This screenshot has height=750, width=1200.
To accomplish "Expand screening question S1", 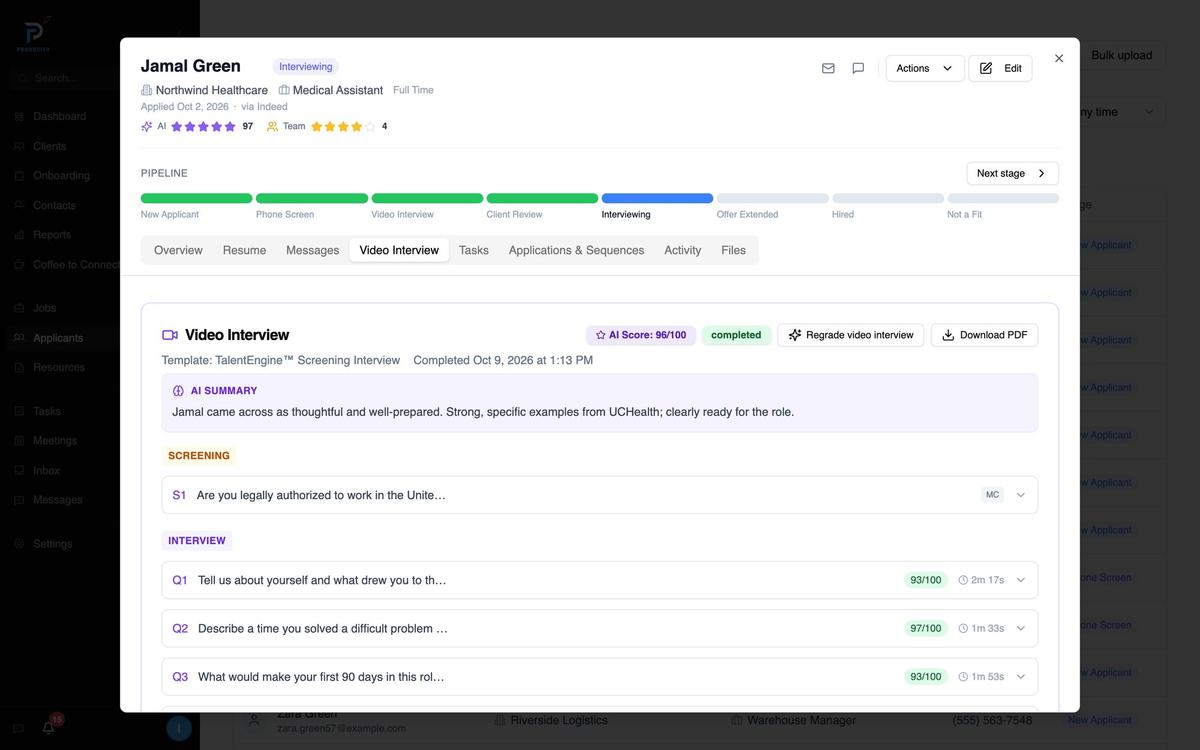I will click(599, 495).
